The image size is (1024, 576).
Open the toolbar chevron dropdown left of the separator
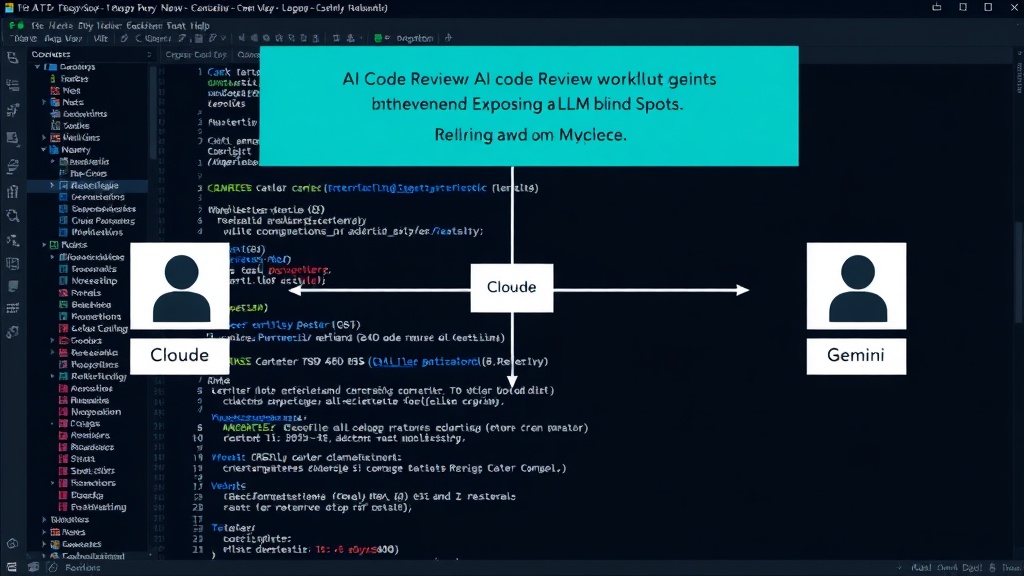223,39
